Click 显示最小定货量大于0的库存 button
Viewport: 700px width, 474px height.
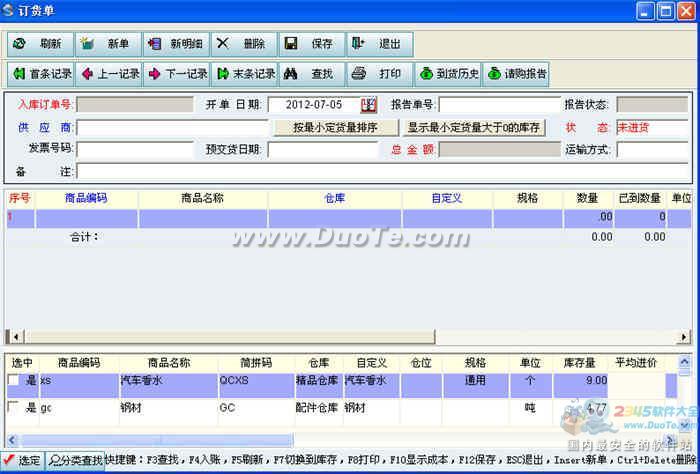(474, 127)
